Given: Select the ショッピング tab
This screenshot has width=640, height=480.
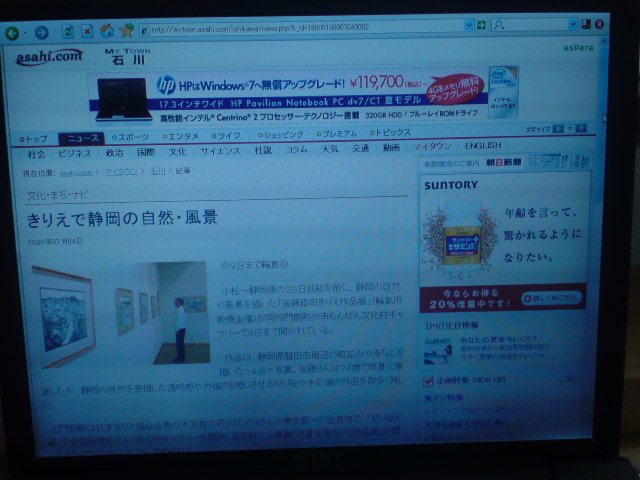Looking at the screenshot, I should pos(280,135).
